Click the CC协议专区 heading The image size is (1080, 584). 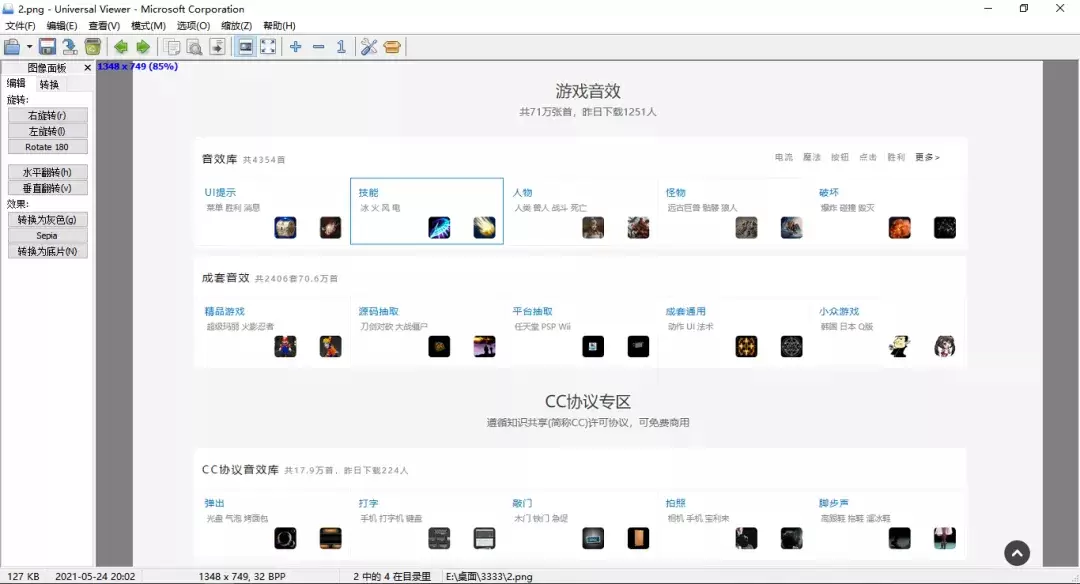coord(588,402)
